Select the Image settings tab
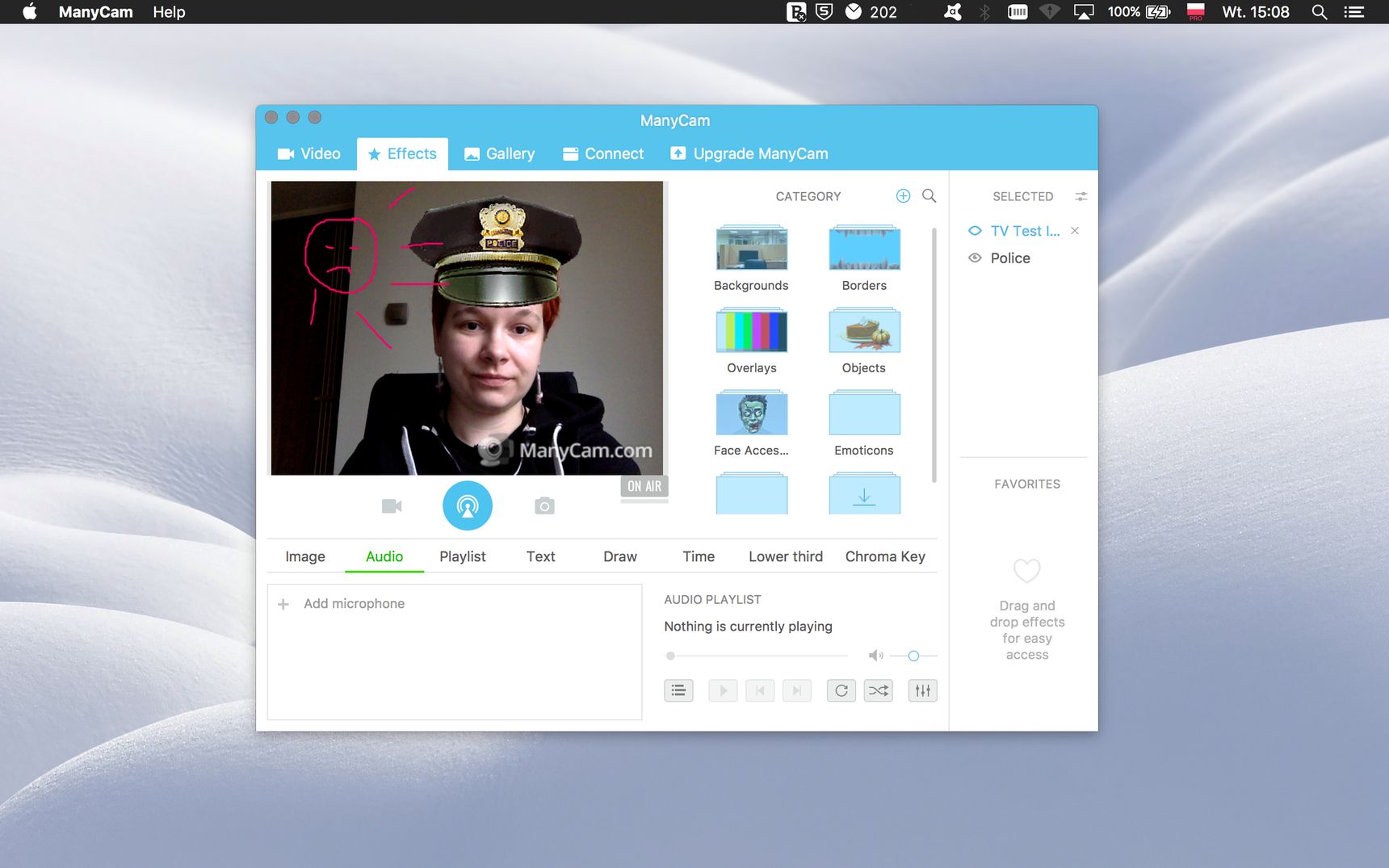Screen dimensions: 1389x868 305,556
